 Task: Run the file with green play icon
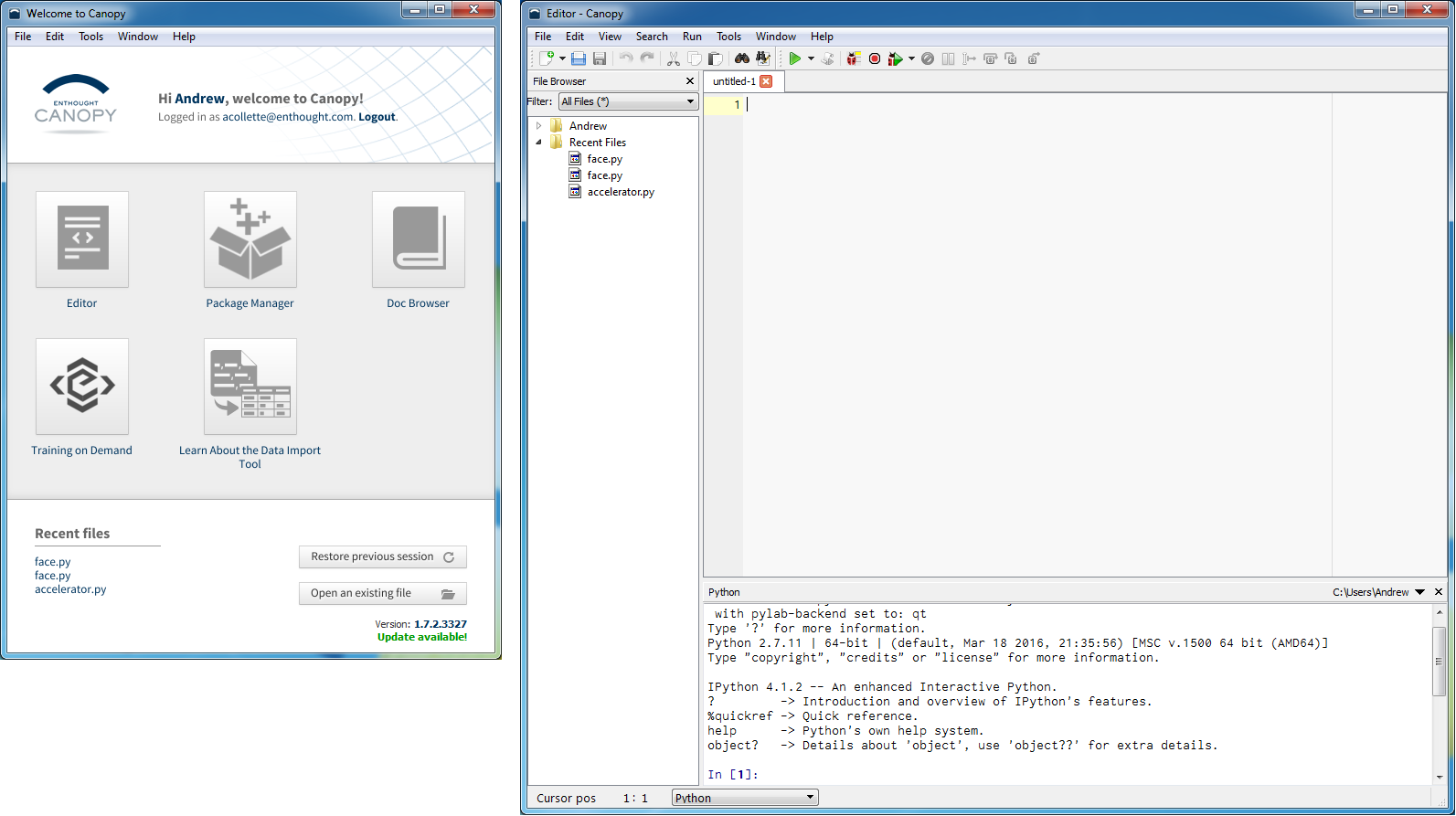point(795,58)
